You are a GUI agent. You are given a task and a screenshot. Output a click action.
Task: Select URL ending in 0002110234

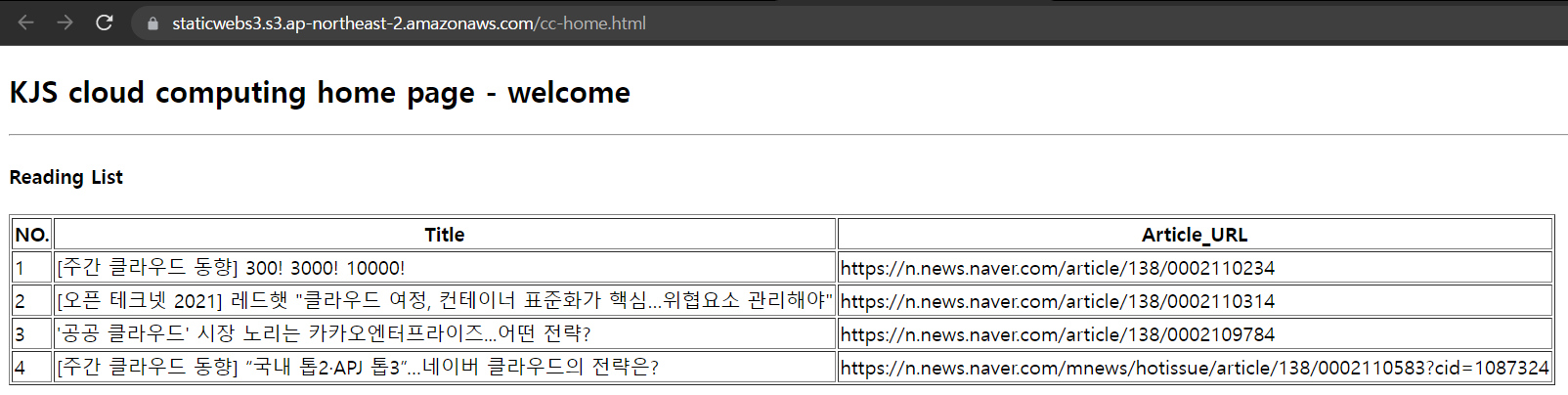[x=1058, y=268]
